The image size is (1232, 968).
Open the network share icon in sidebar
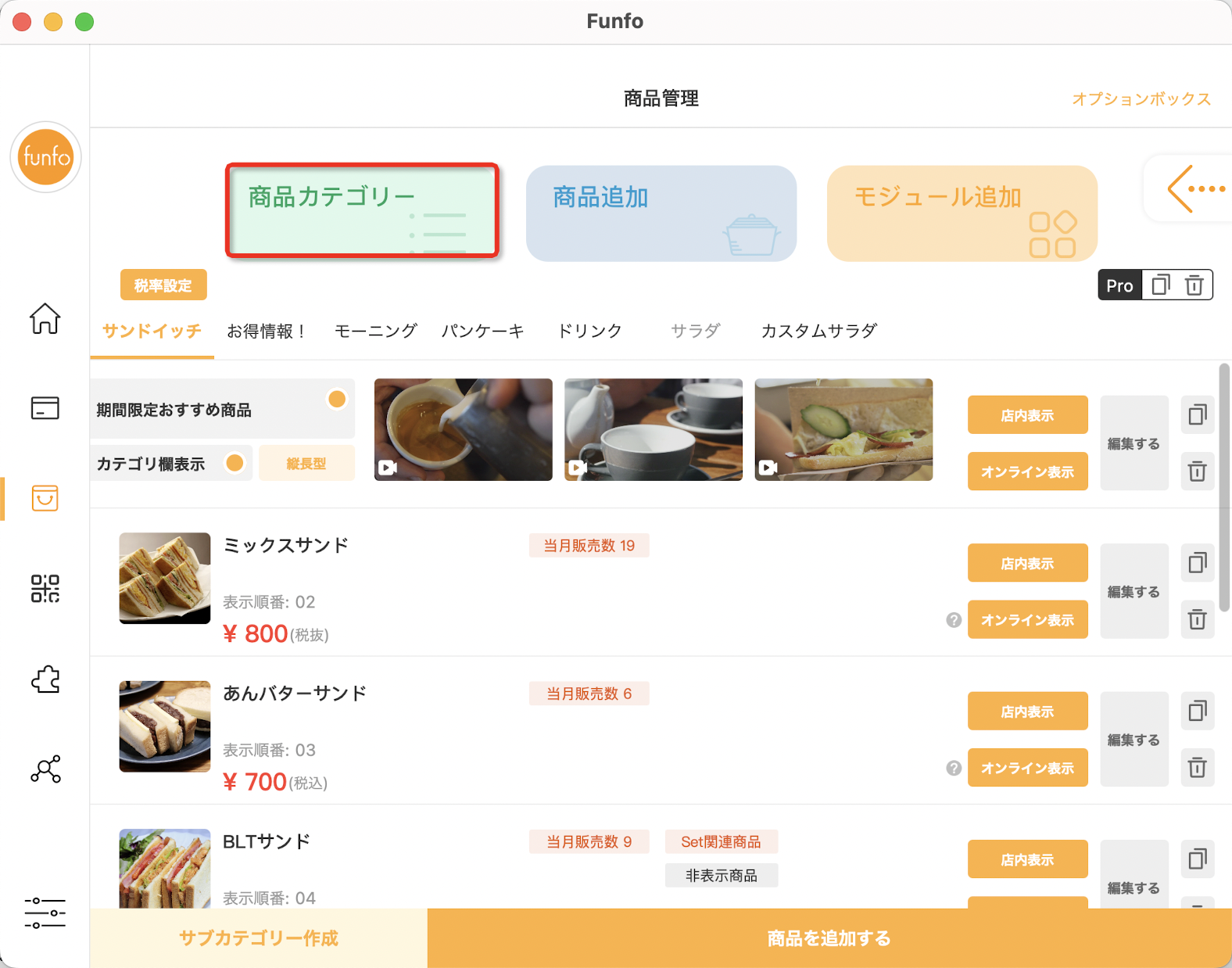(45, 769)
